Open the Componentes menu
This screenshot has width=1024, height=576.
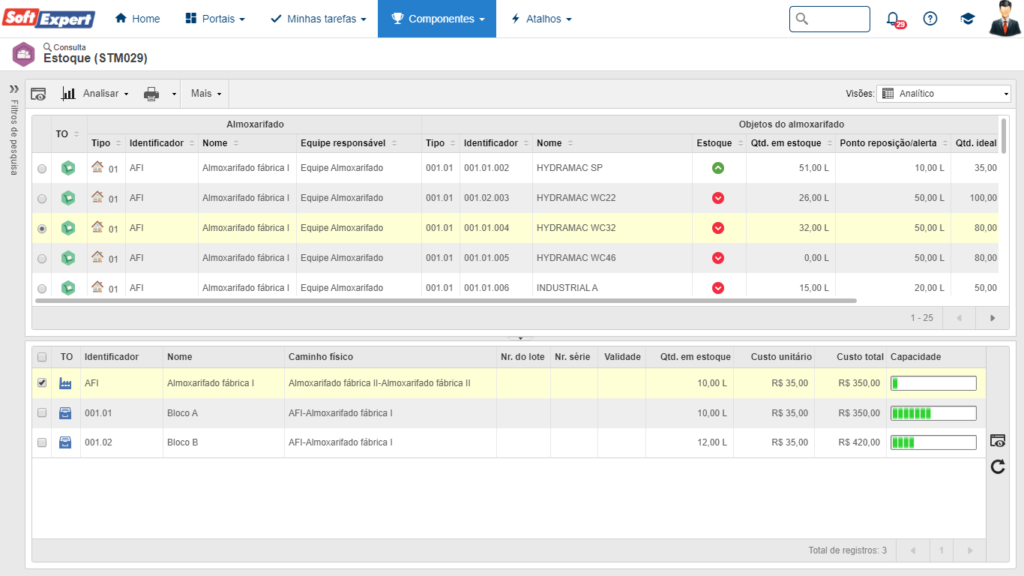[437, 19]
